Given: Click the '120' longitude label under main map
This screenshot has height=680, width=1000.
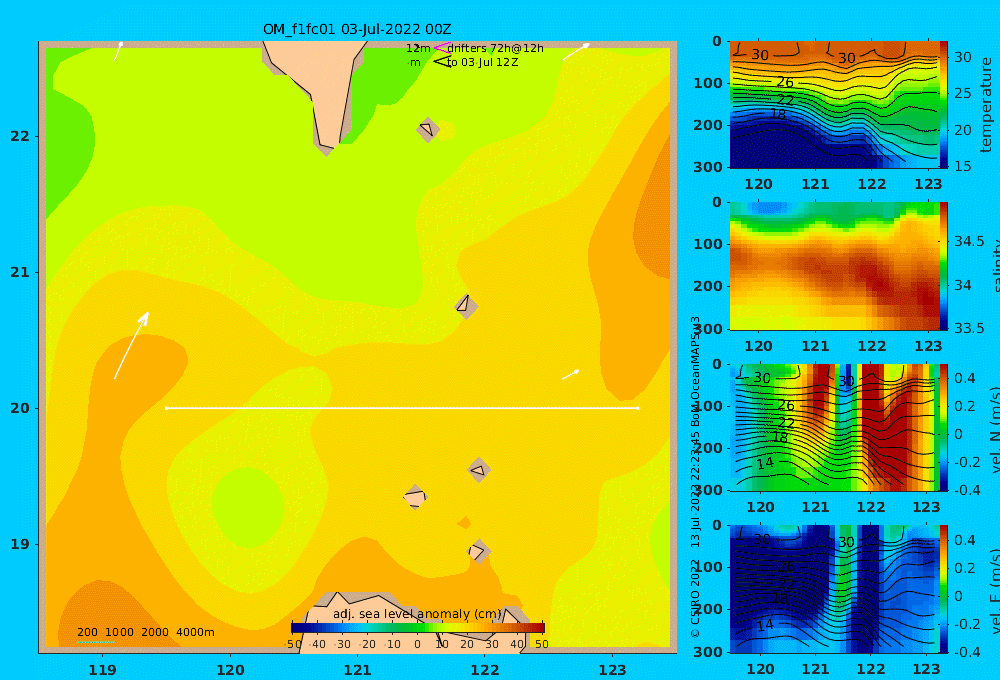Looking at the screenshot, I should click(230, 670).
